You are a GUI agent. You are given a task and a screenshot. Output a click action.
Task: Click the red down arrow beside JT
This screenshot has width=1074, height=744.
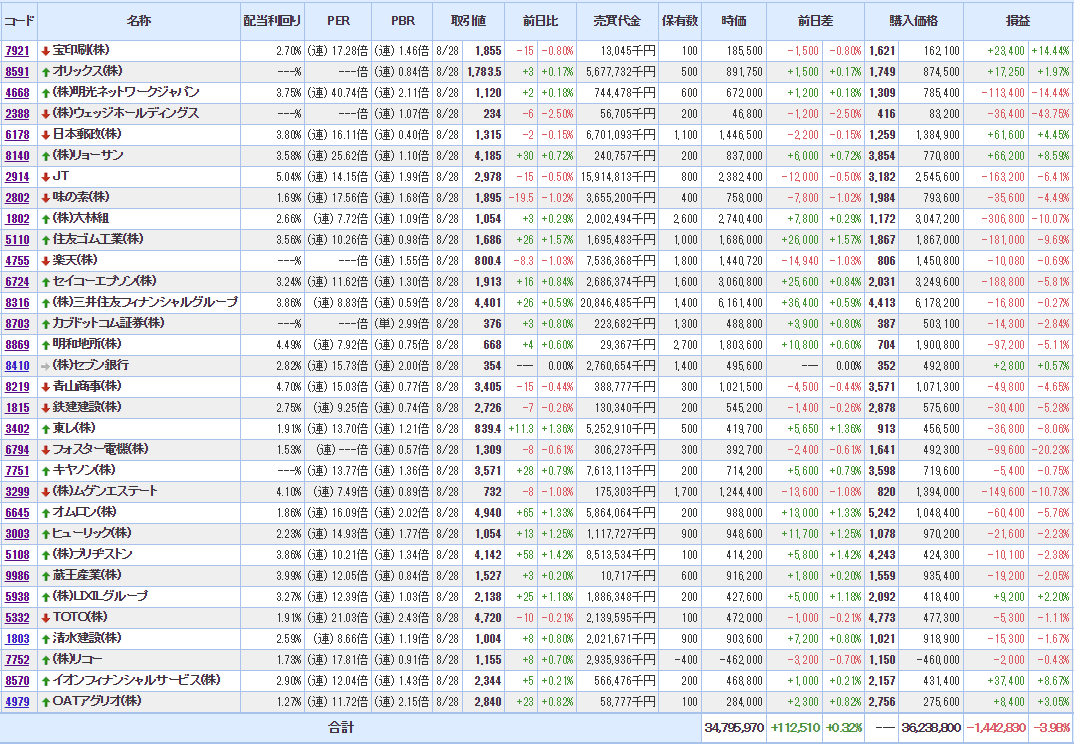[x=46, y=176]
